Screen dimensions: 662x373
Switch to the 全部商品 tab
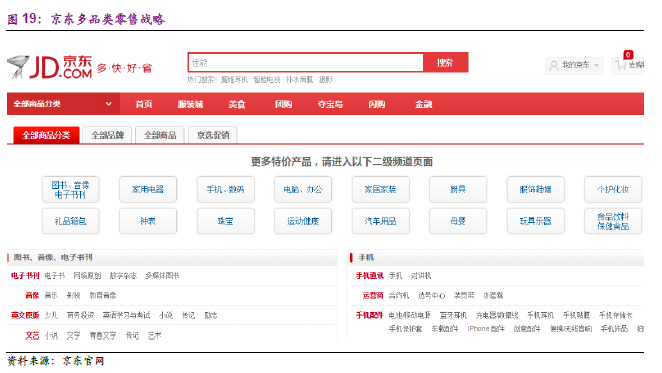click(x=160, y=135)
